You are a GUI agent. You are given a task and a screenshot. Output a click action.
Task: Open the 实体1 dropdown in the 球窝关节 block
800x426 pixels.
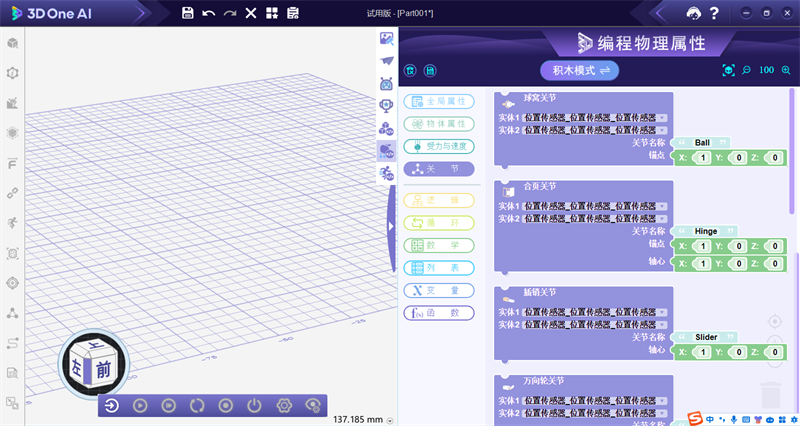point(661,117)
